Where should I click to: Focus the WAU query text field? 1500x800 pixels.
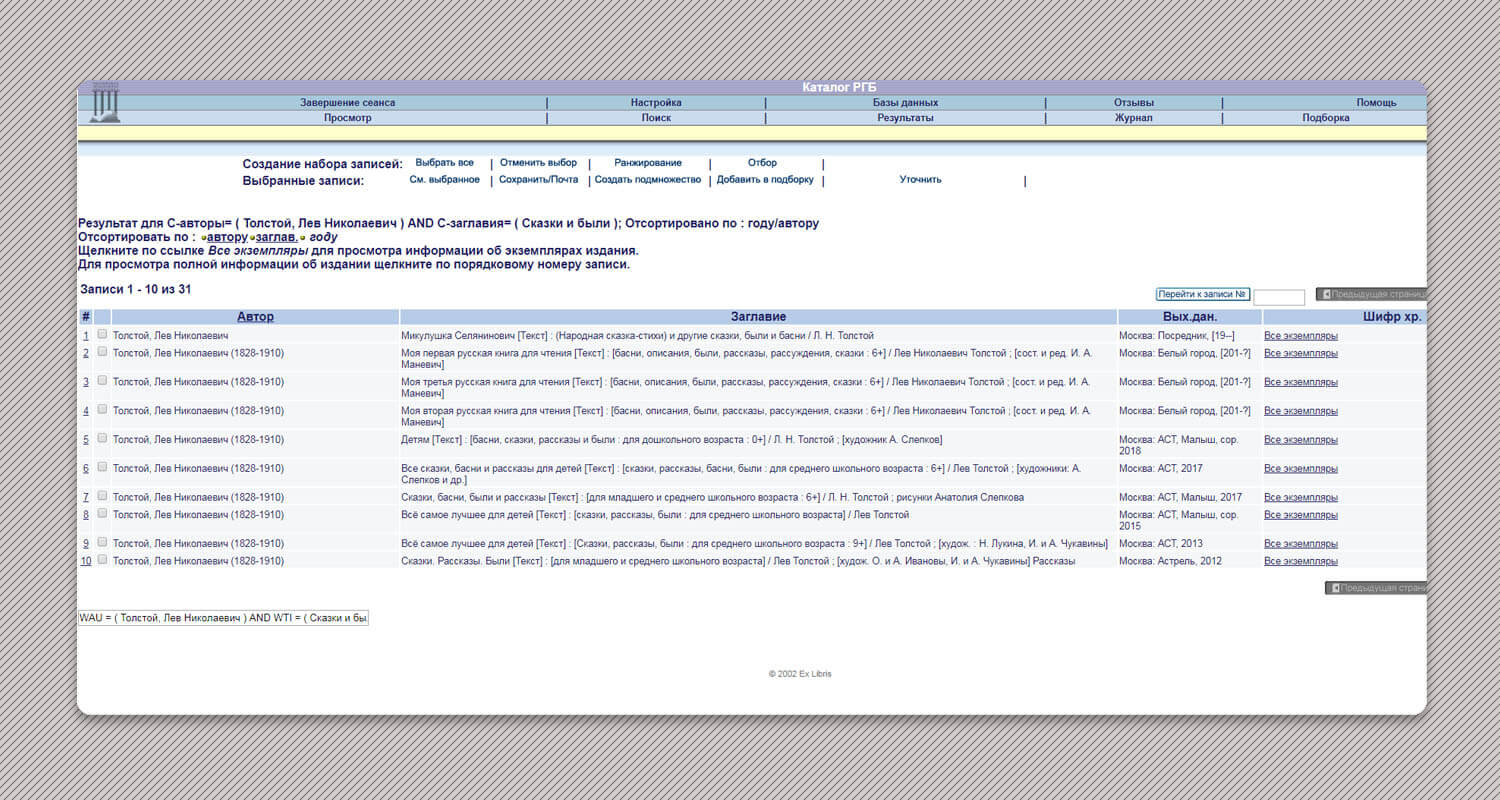[x=223, y=618]
